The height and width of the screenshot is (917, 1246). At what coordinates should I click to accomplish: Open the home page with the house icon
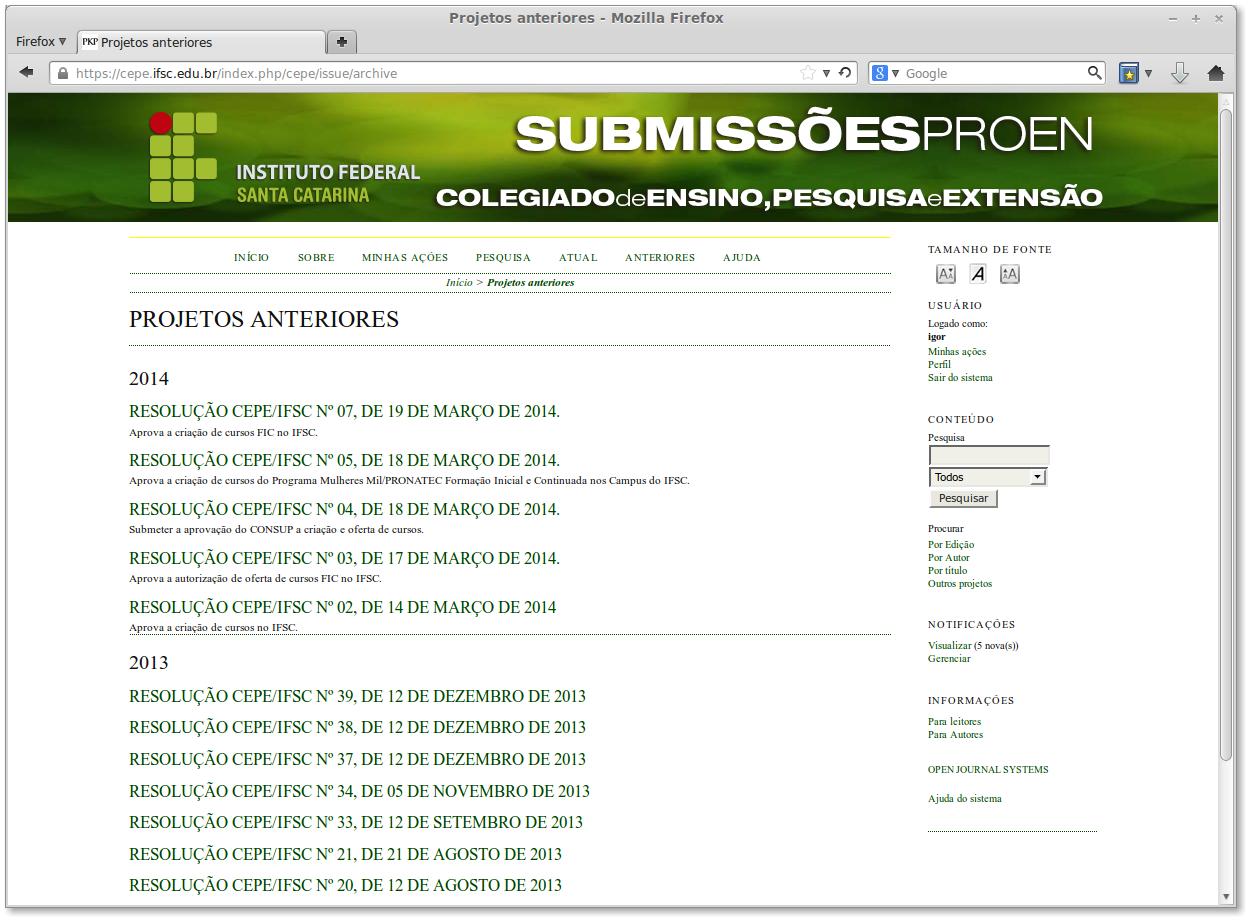click(x=1215, y=73)
